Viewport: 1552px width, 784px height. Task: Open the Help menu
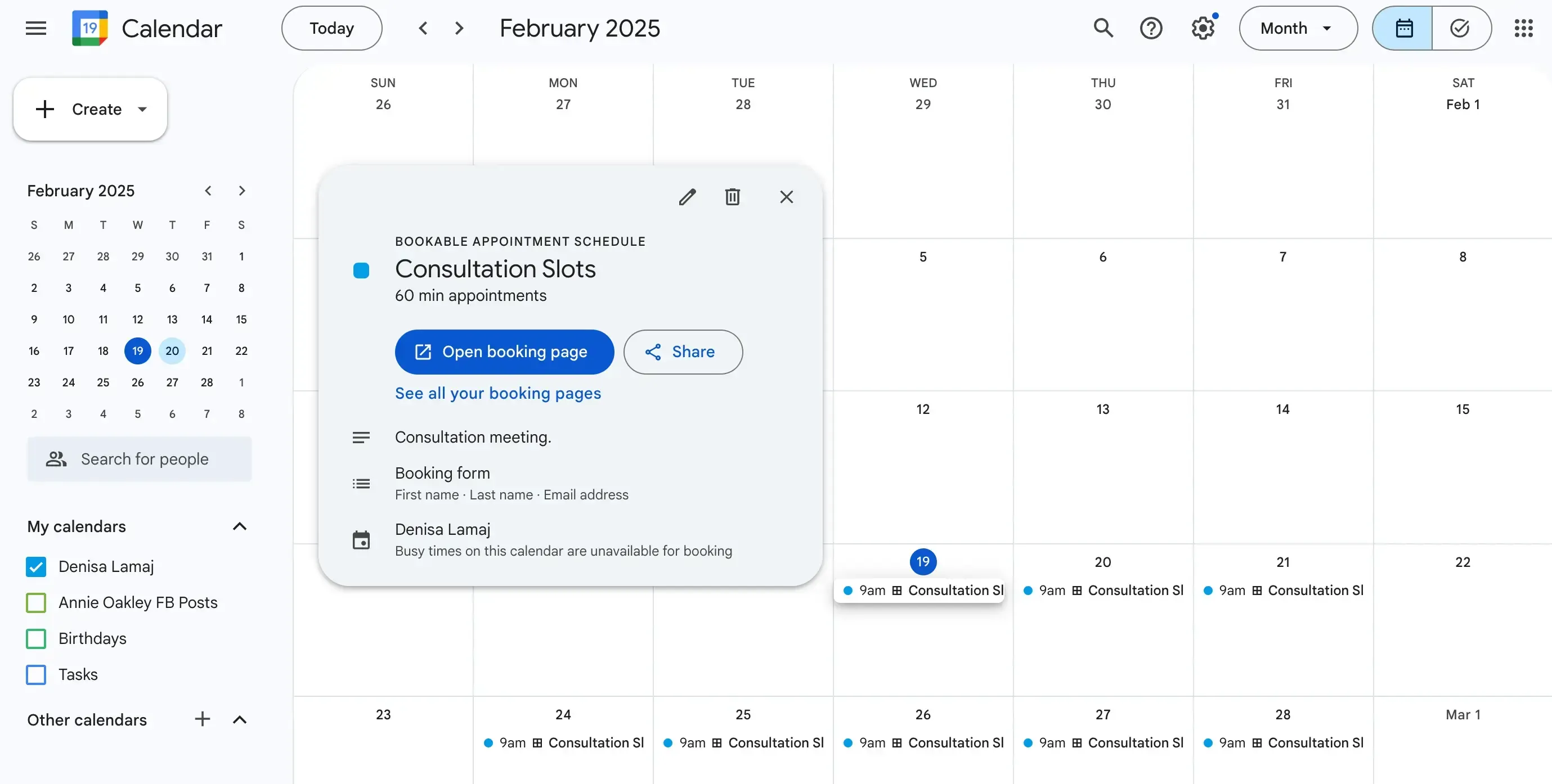point(1151,28)
